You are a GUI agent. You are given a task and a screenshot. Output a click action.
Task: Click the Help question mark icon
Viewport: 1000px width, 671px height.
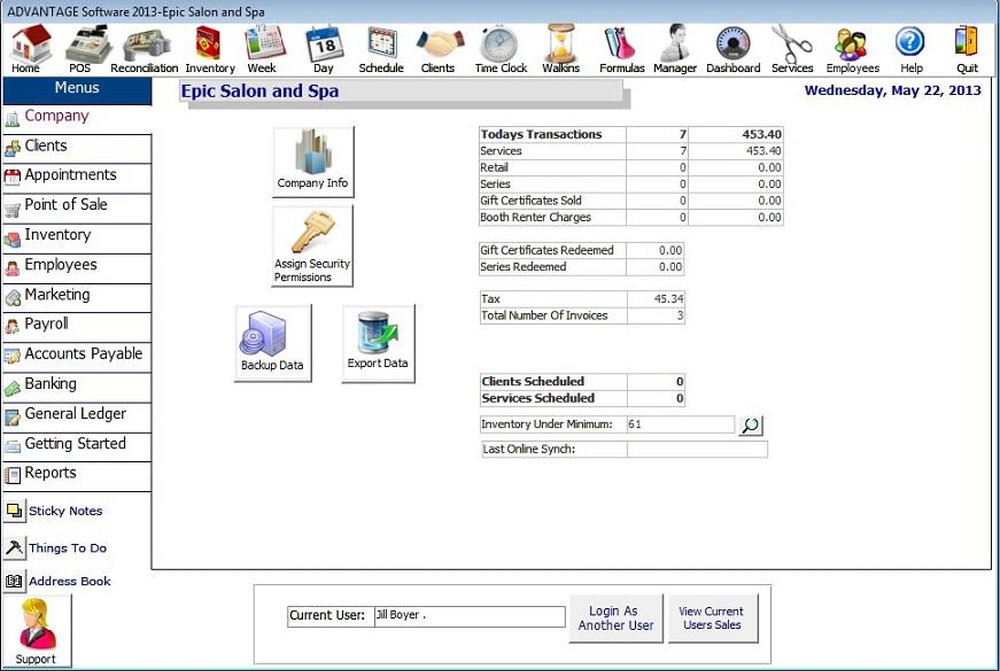911,50
